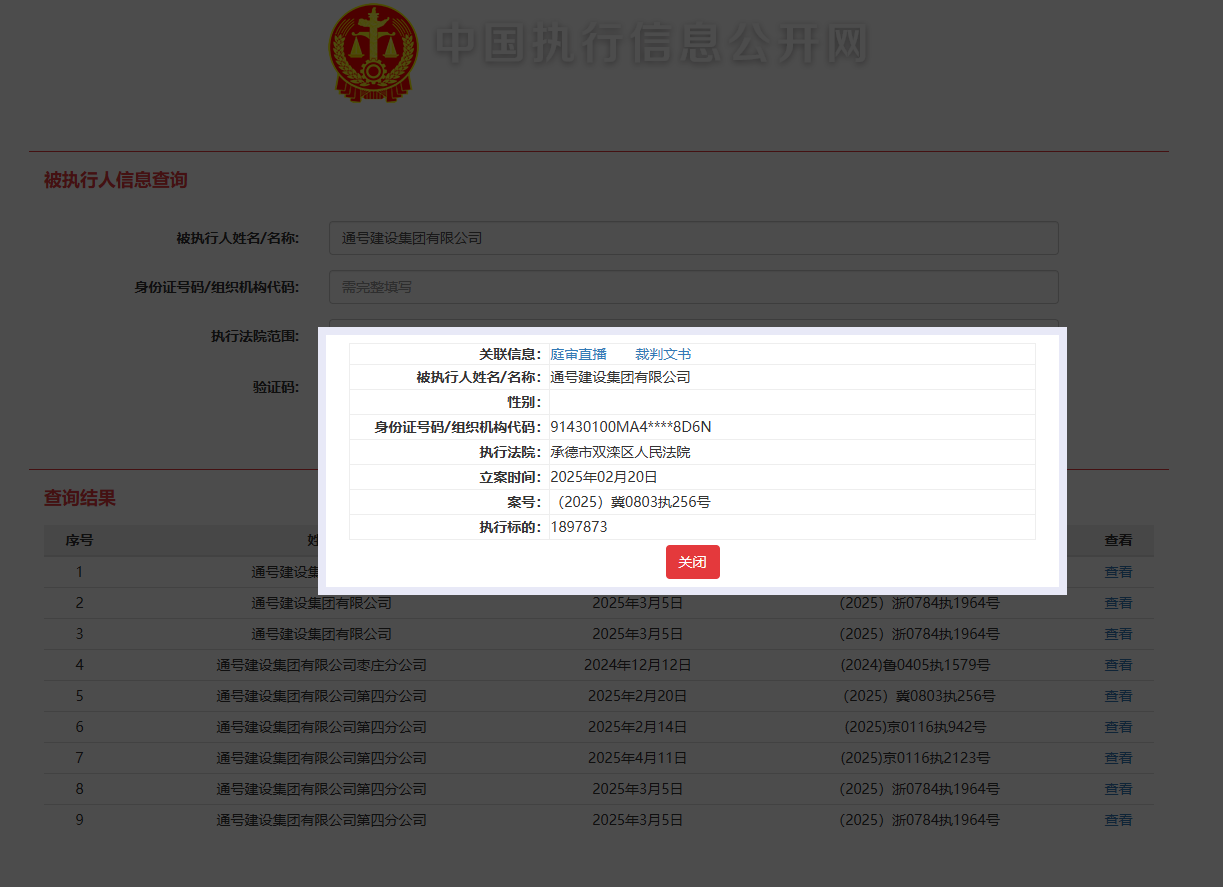The height and width of the screenshot is (887, 1223).
Task: Select the filing date 2025年02月20日 in popup
Action: tap(604, 477)
